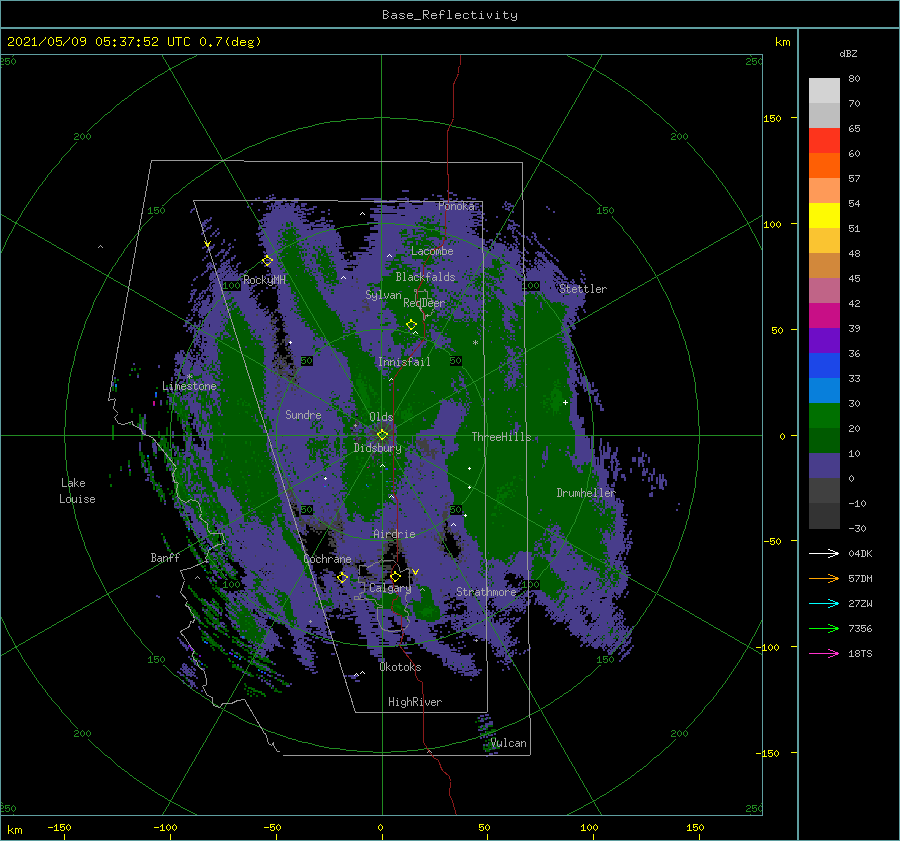
Task: Click the Strathmore label
Action: 486,592
